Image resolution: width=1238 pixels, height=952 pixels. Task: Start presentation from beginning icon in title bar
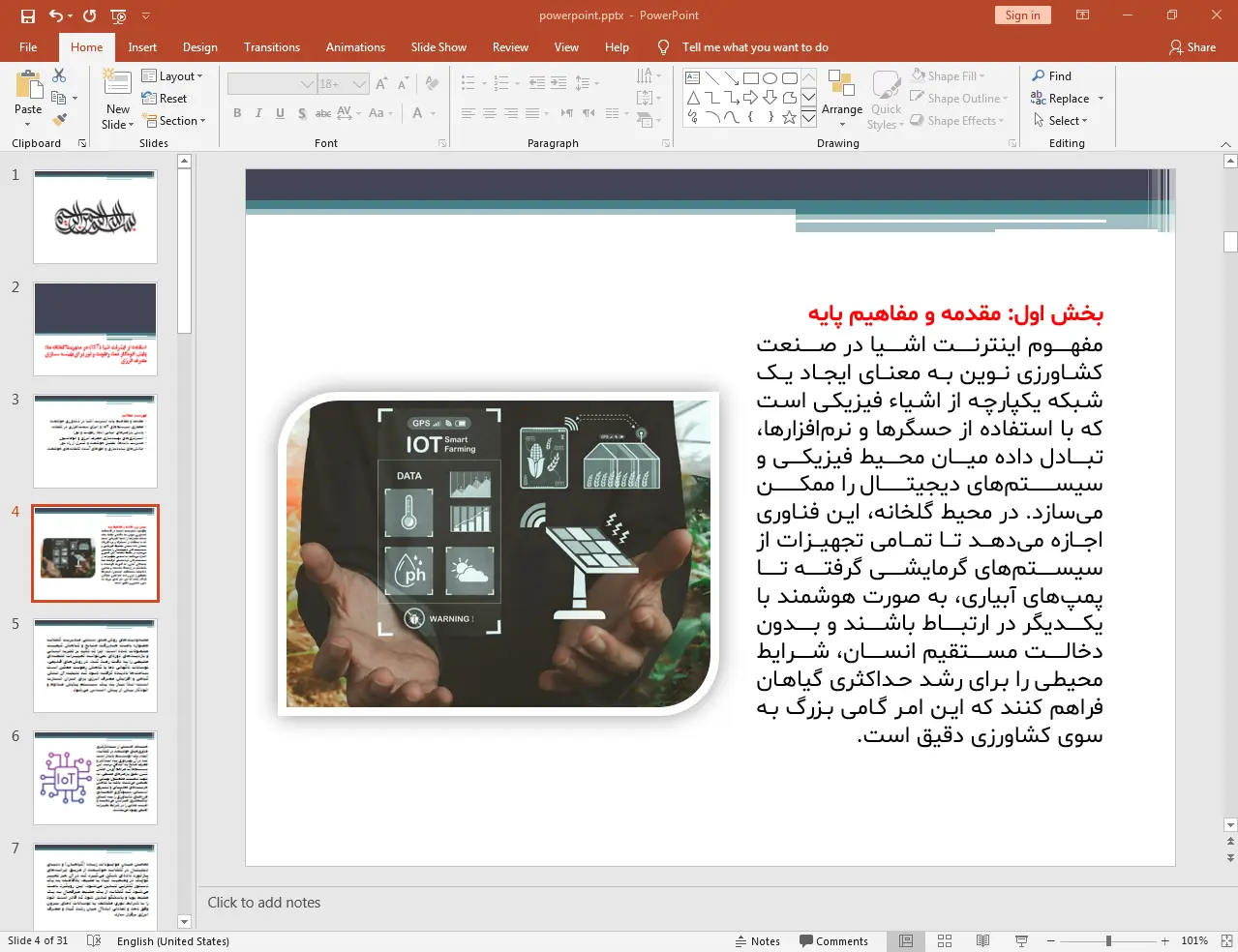[x=118, y=15]
